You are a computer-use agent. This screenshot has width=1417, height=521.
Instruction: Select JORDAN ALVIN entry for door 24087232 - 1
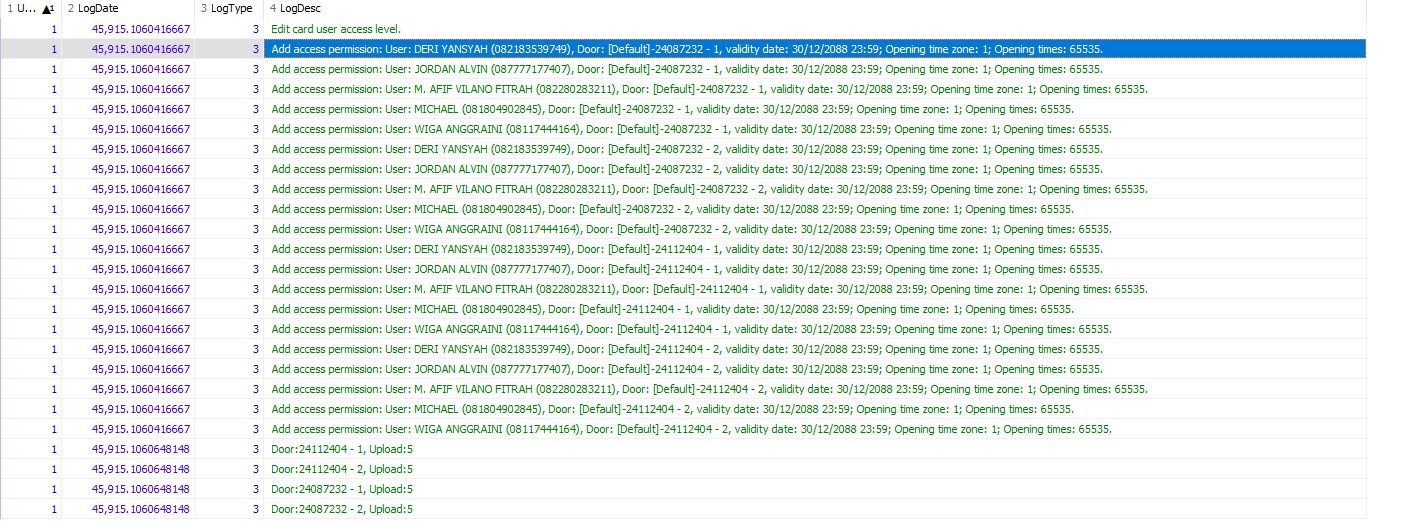(x=687, y=69)
